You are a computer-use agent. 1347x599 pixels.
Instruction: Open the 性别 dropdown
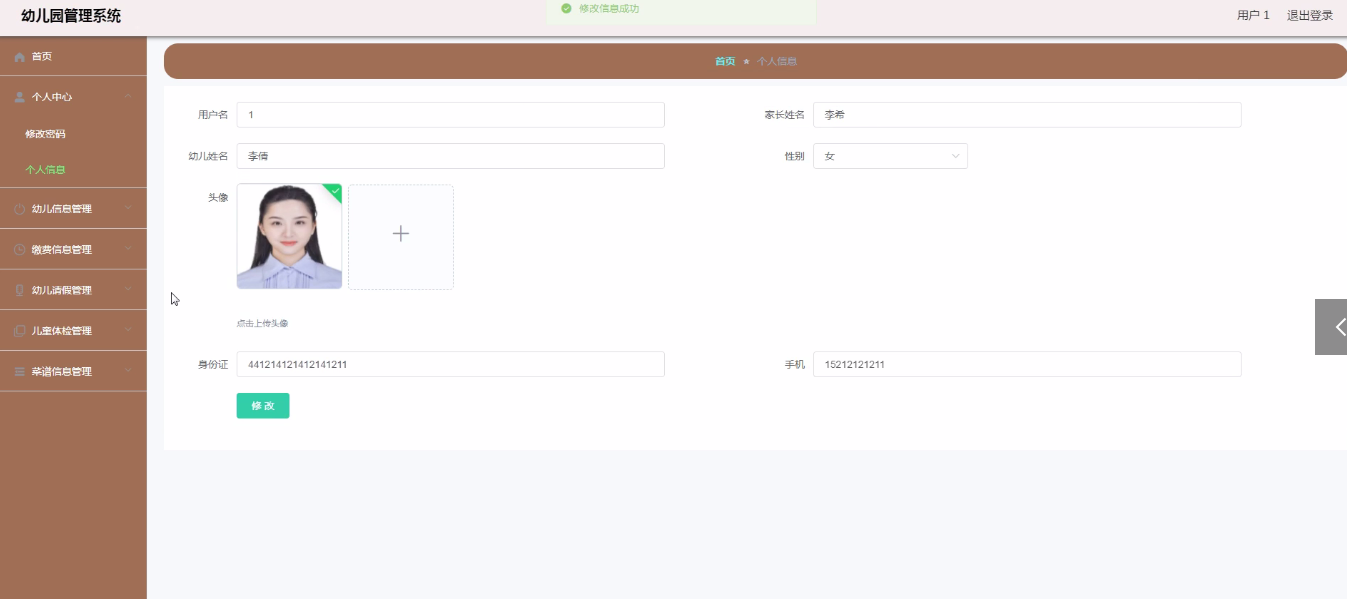[889, 156]
